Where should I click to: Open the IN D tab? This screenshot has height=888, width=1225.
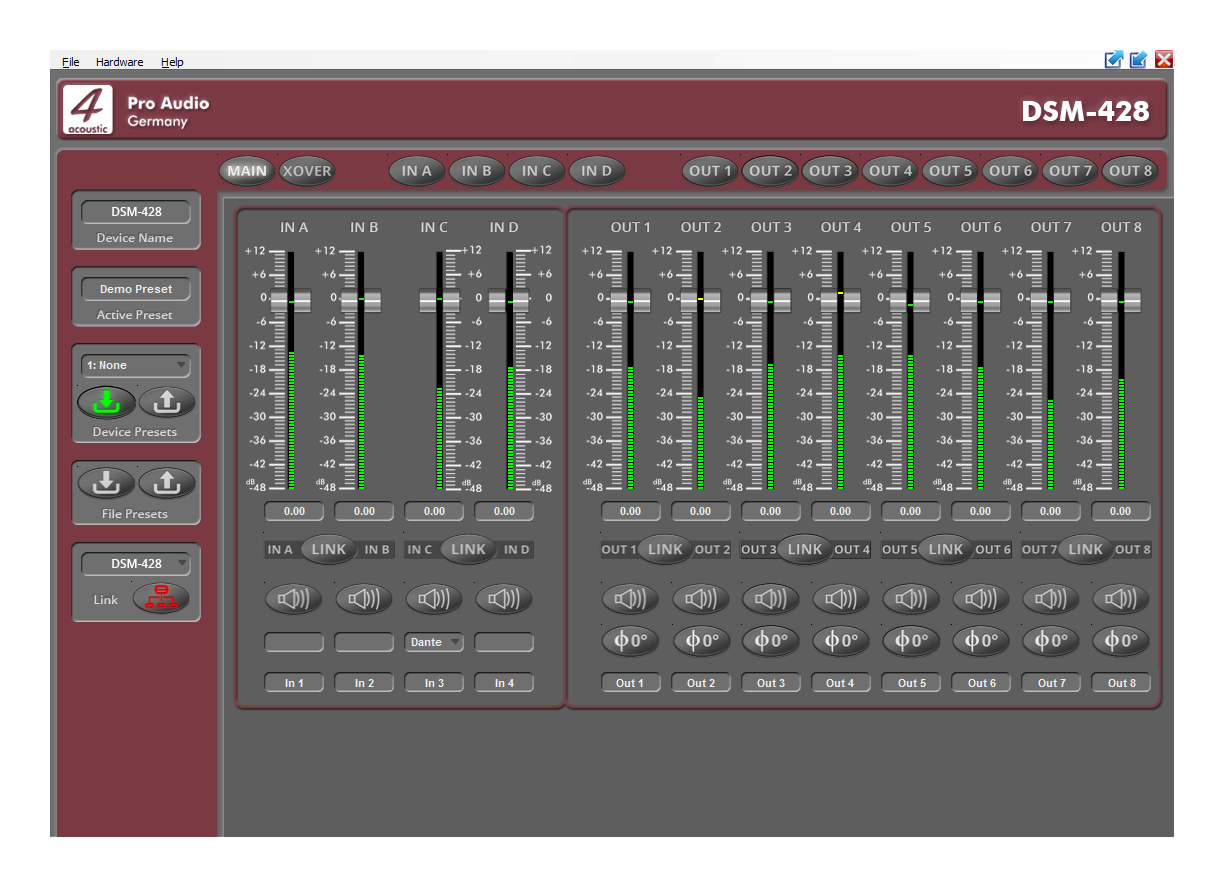click(597, 171)
